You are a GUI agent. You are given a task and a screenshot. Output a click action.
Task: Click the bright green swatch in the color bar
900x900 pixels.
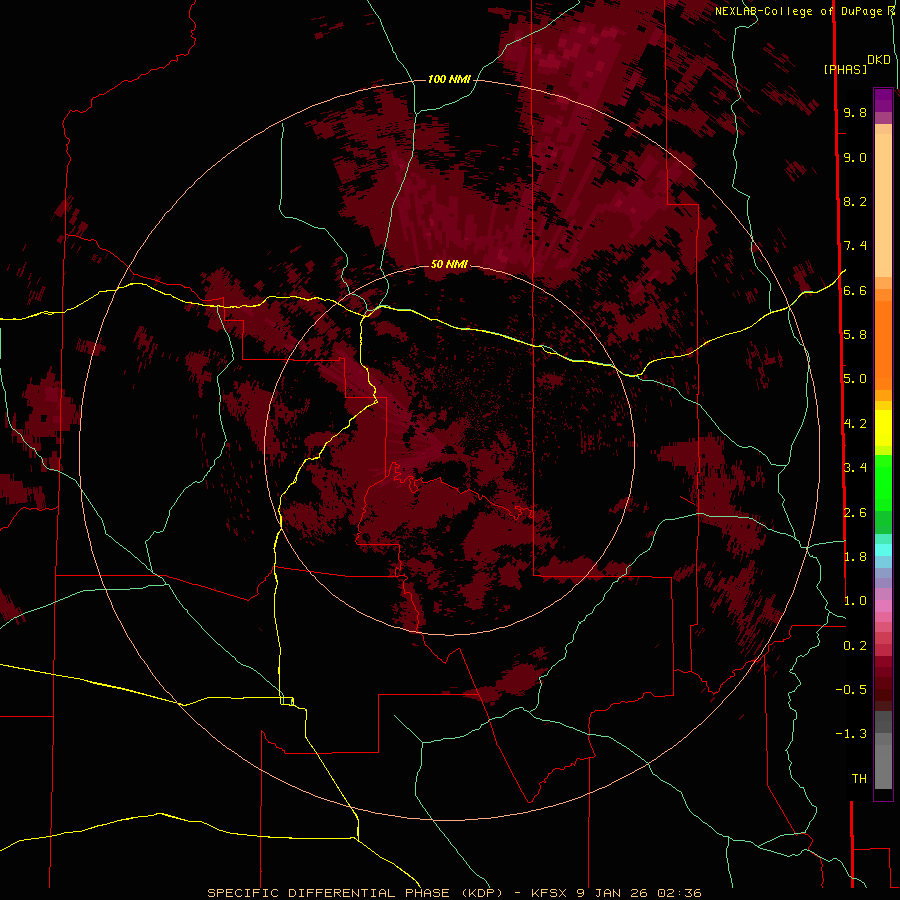click(x=883, y=488)
